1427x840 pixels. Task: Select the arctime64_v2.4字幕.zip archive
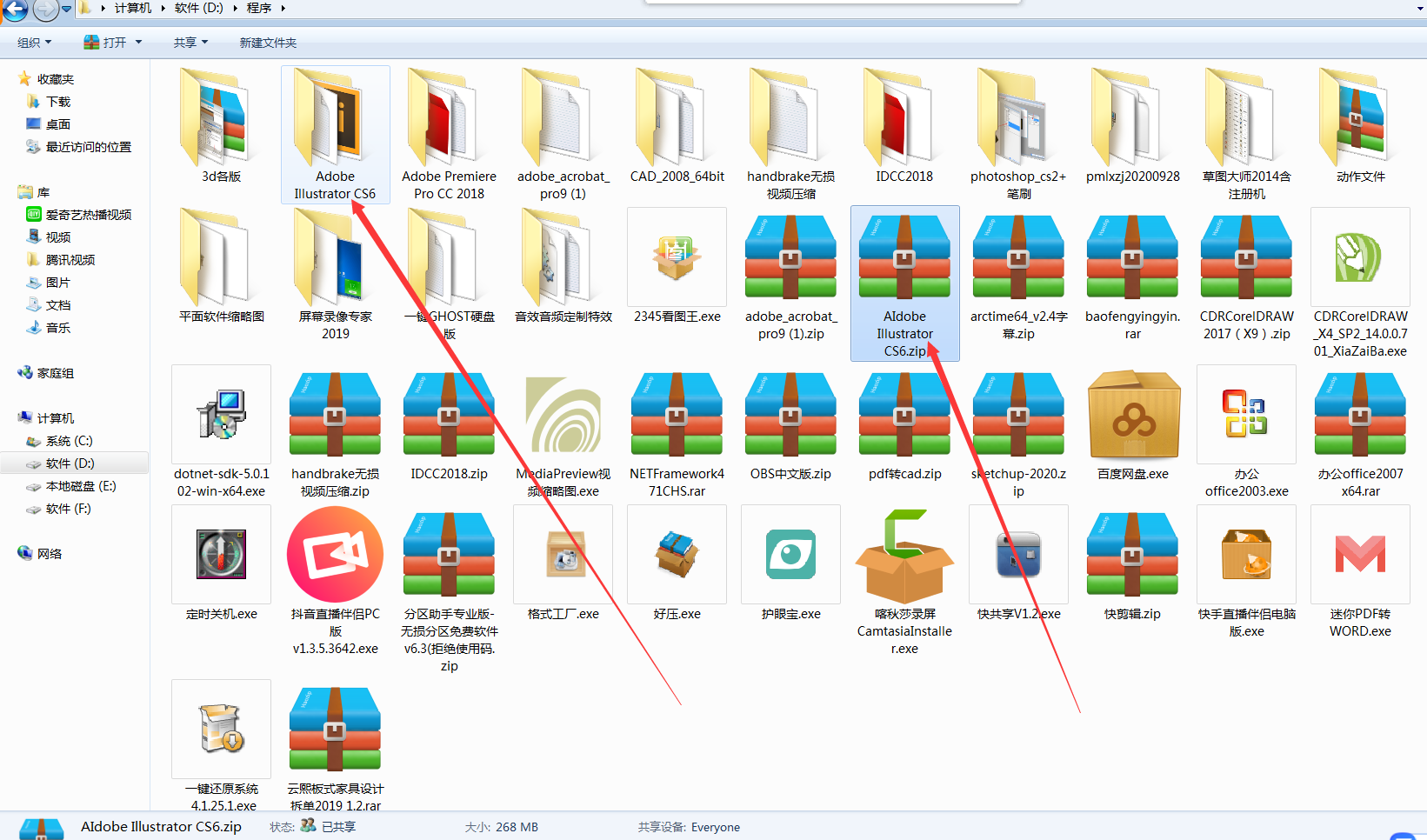(x=1018, y=257)
